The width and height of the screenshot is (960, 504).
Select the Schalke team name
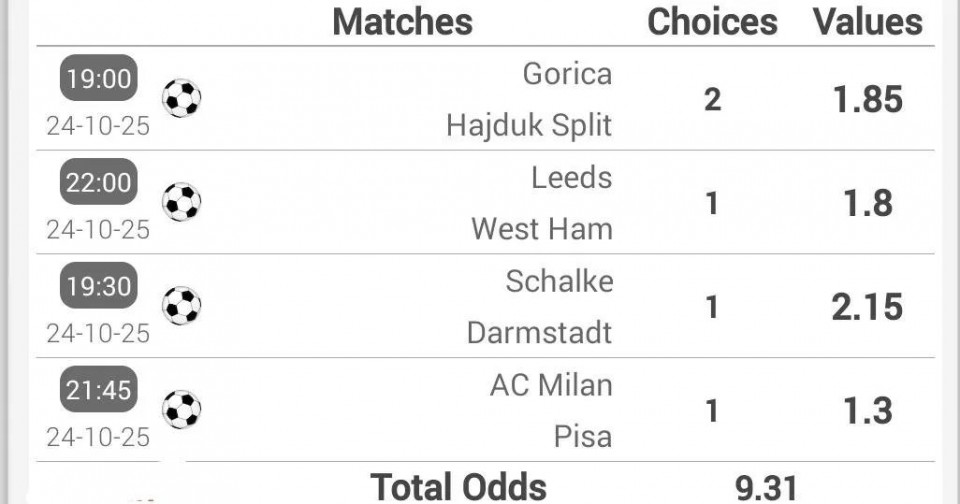pos(559,282)
